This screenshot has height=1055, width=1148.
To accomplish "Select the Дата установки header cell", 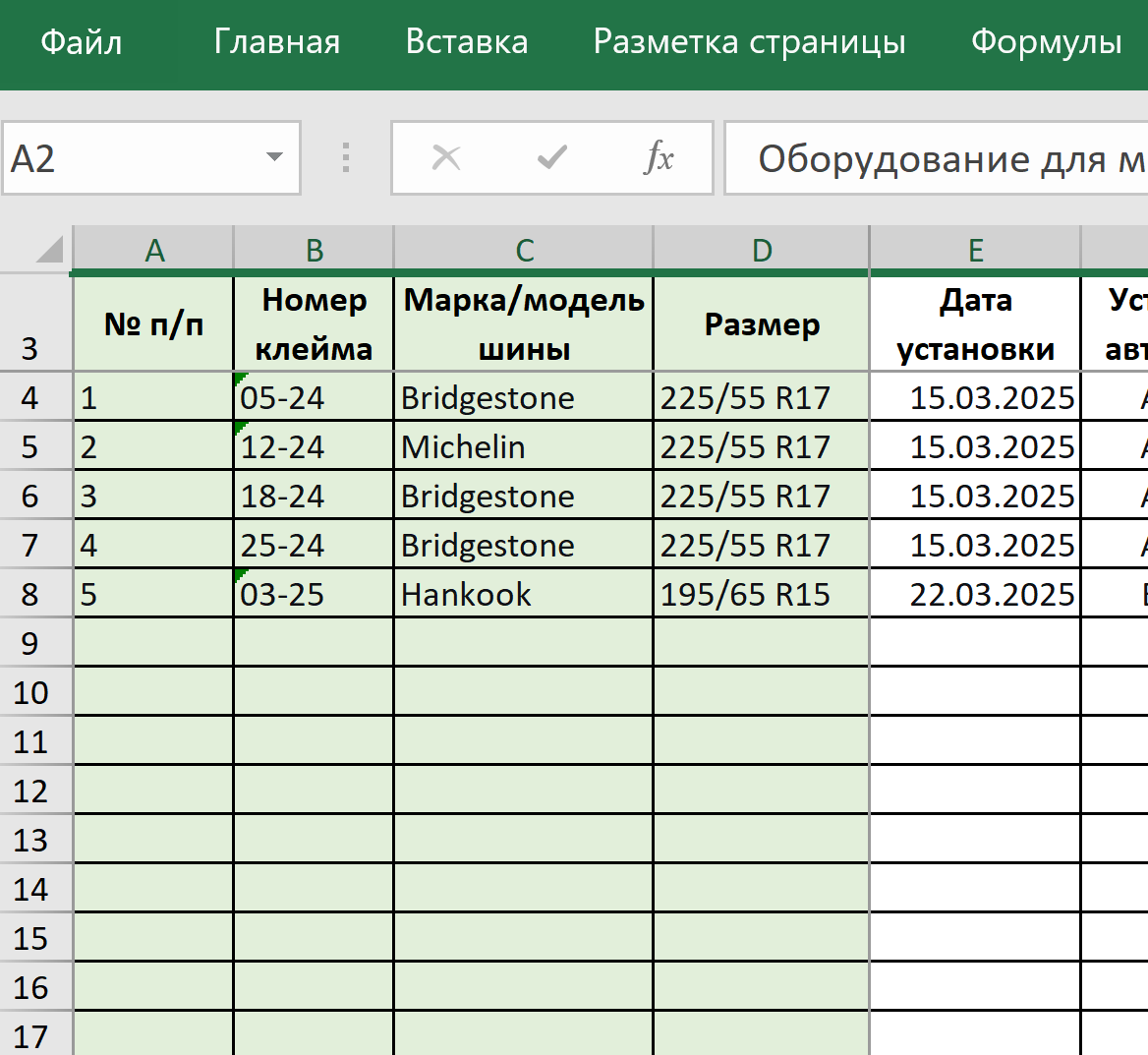I will [974, 322].
